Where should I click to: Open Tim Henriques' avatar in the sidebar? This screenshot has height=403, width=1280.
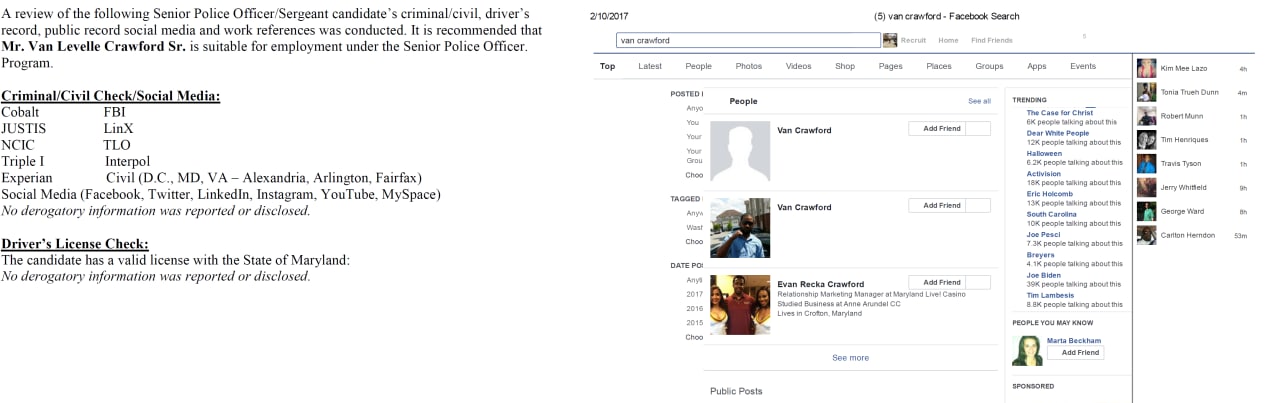1146,140
